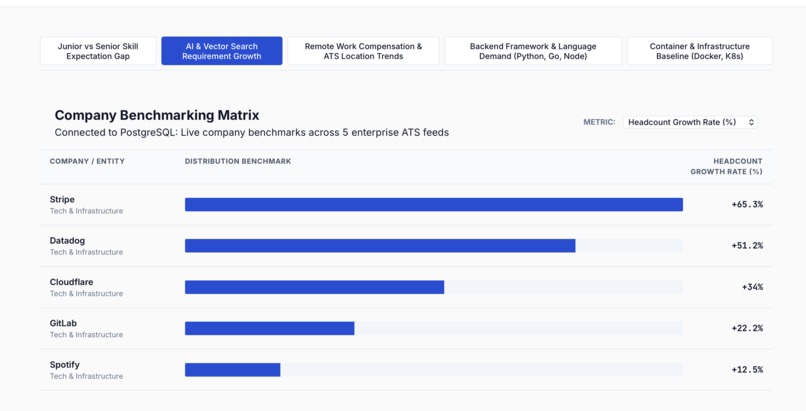Screen dimensions: 806x411
Task: Click the Stripe distribution benchmark bar
Action: tap(434, 204)
